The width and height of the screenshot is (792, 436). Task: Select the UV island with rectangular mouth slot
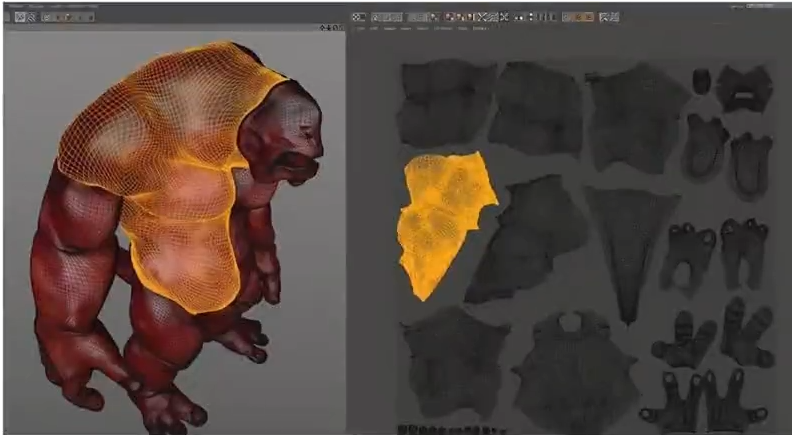click(745, 89)
